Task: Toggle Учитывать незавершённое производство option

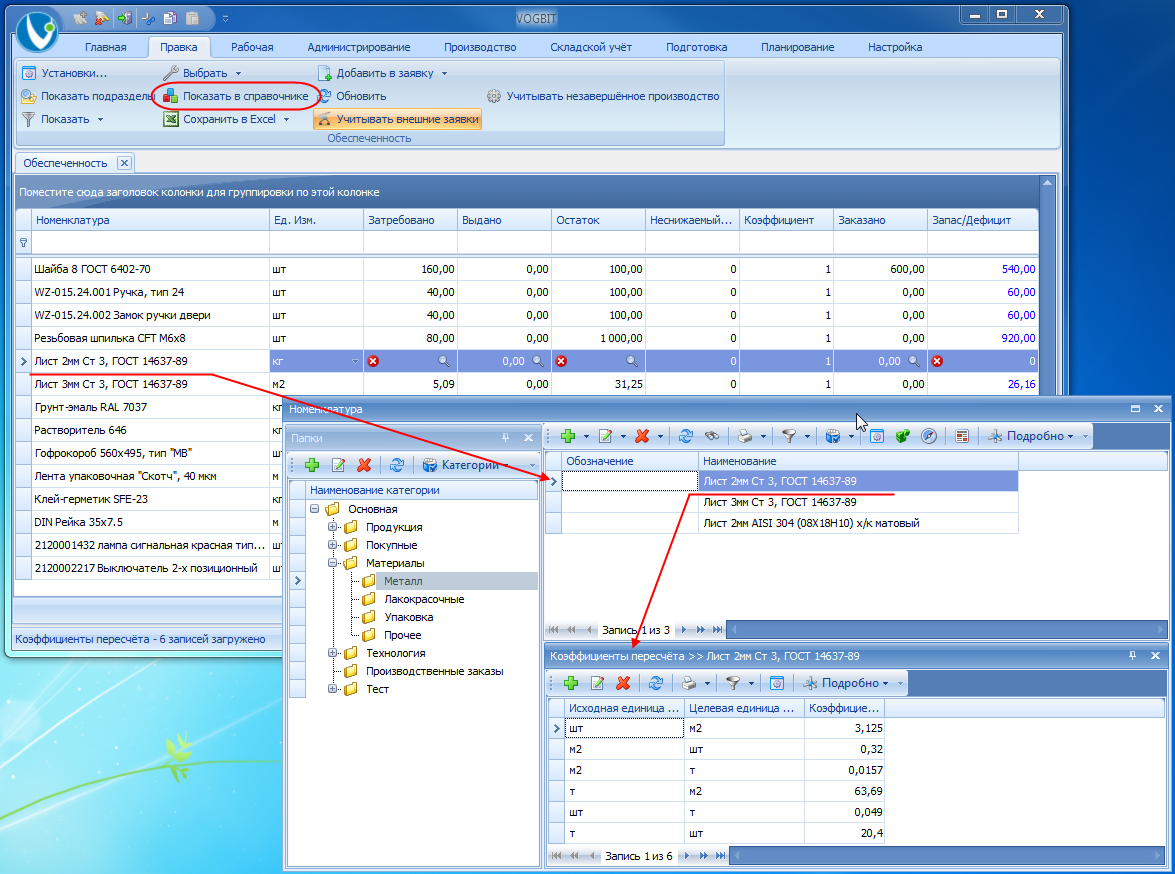Action: tap(603, 96)
